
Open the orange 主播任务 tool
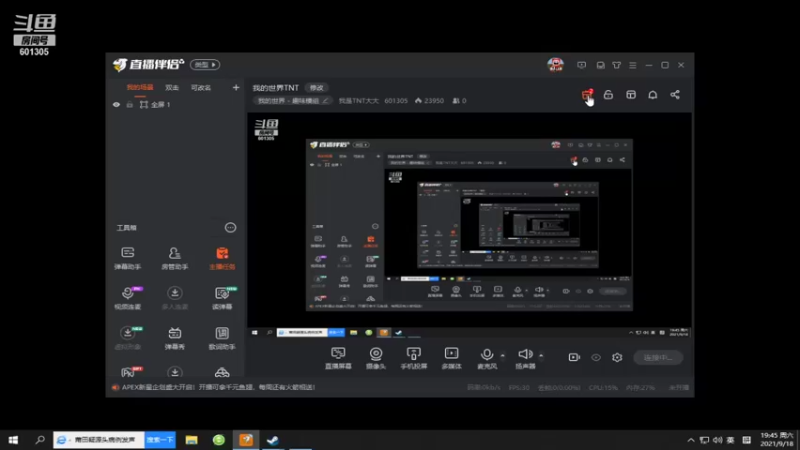222,258
